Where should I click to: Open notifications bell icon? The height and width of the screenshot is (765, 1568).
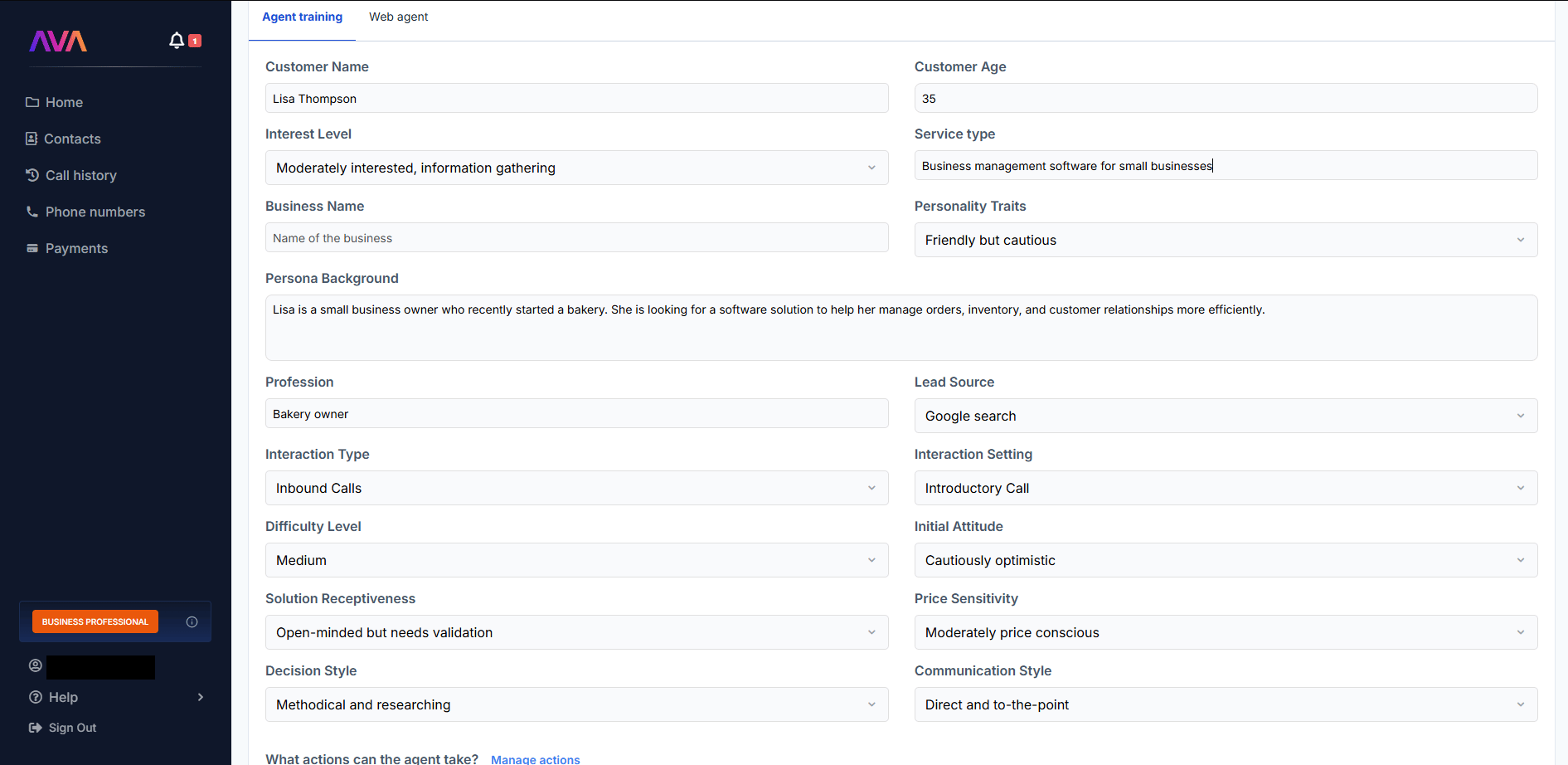[177, 41]
